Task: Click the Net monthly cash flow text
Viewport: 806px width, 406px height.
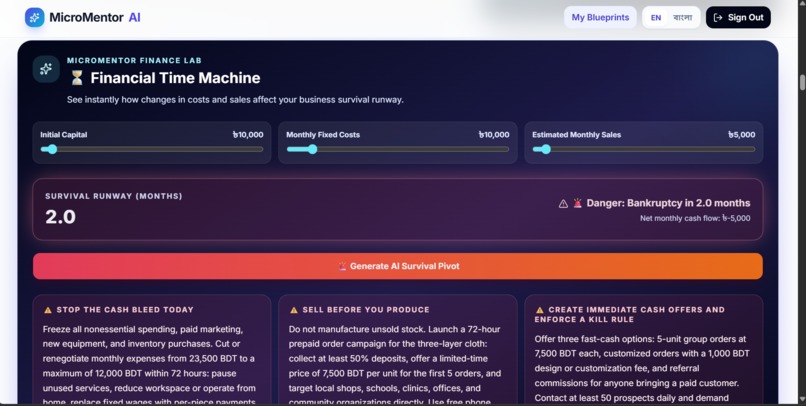Action: (x=695, y=218)
